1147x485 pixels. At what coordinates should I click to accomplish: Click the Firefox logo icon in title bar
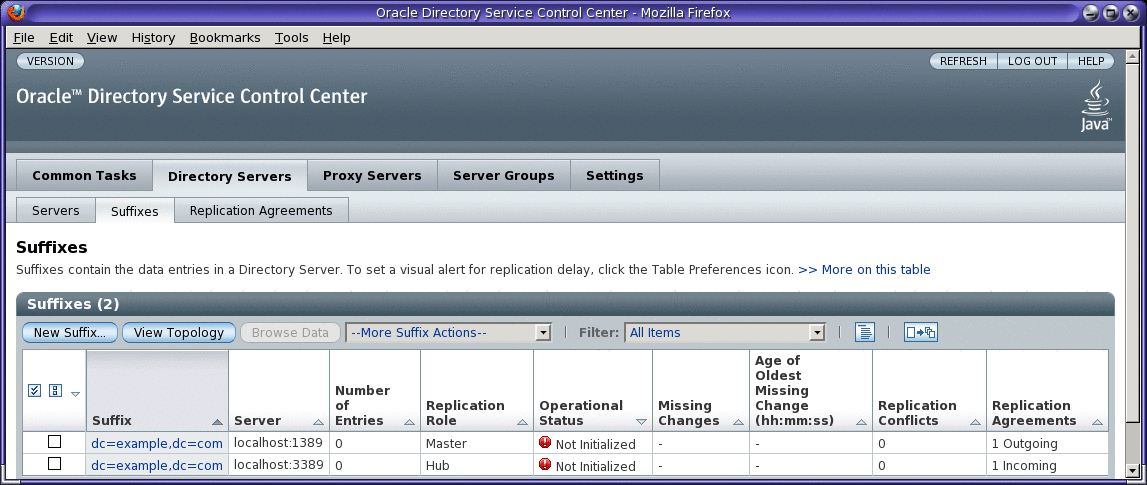(x=15, y=12)
